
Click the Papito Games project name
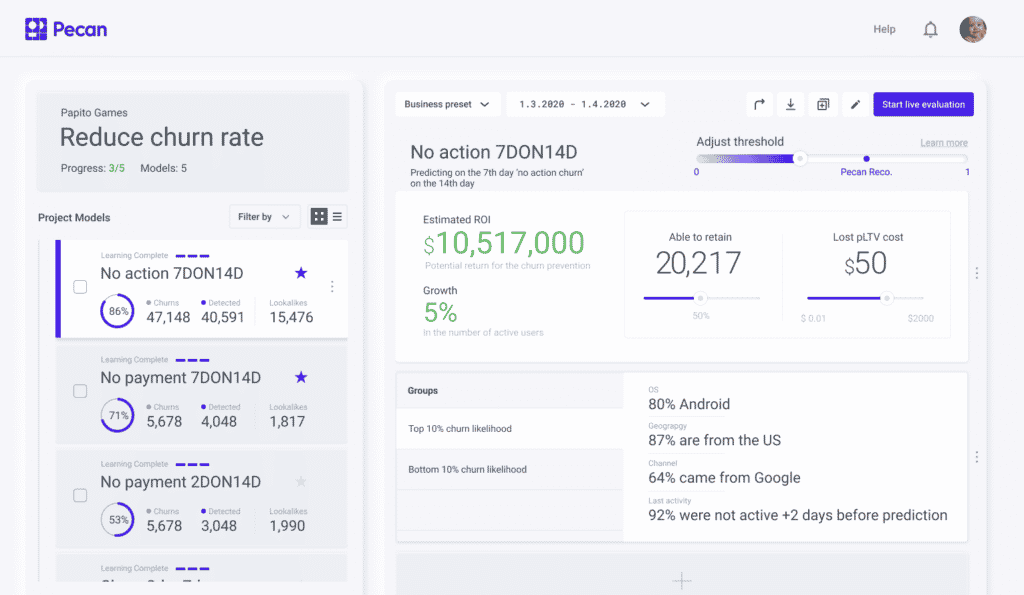(94, 113)
